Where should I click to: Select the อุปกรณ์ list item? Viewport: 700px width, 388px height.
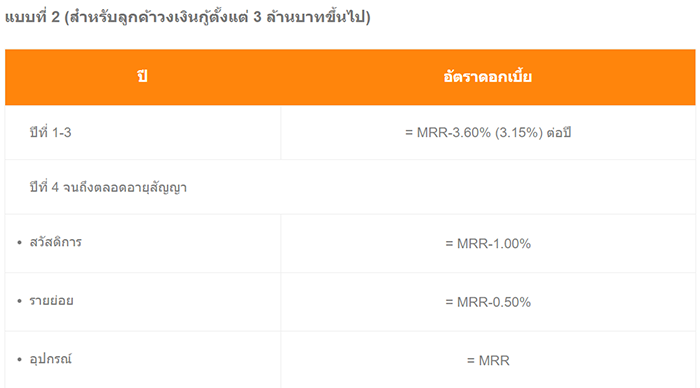(x=50, y=359)
